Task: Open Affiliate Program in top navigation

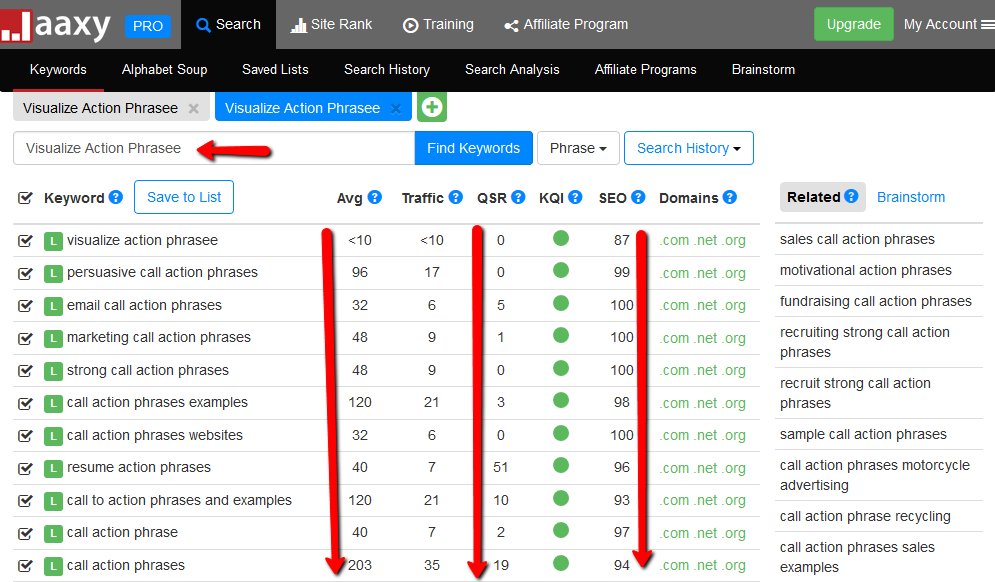Action: (566, 24)
